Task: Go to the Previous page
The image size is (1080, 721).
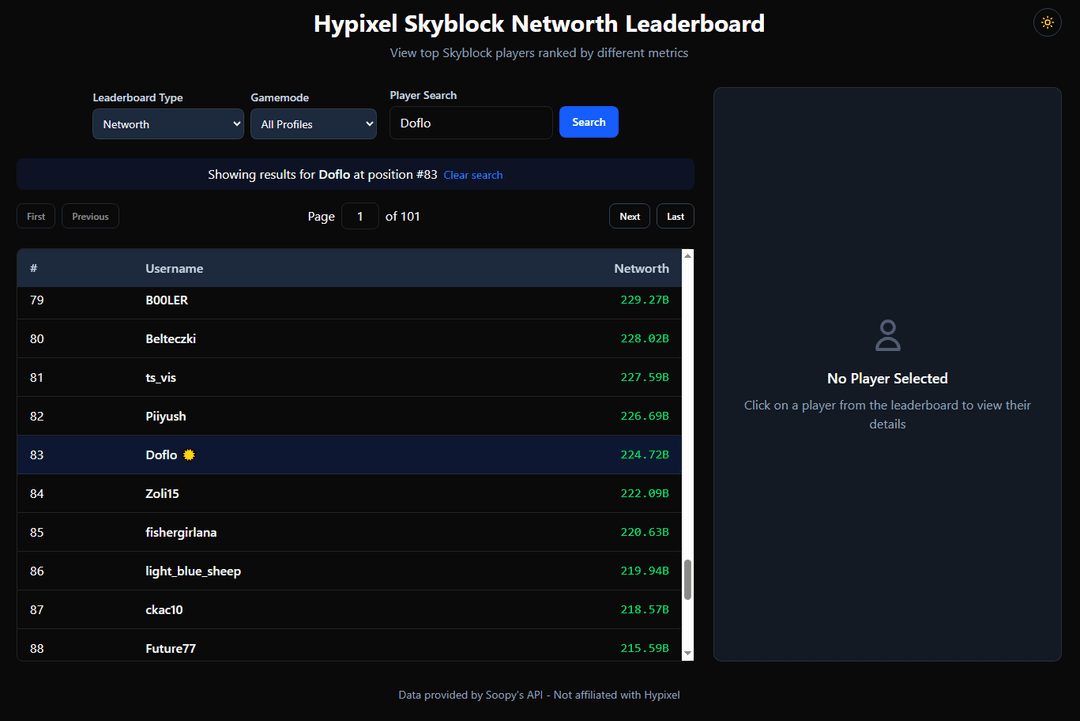Action: (90, 216)
